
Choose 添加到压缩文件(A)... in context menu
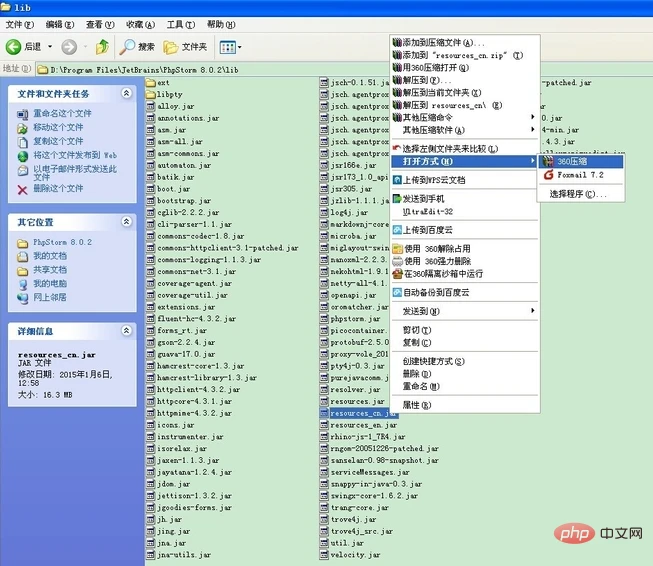click(464, 42)
